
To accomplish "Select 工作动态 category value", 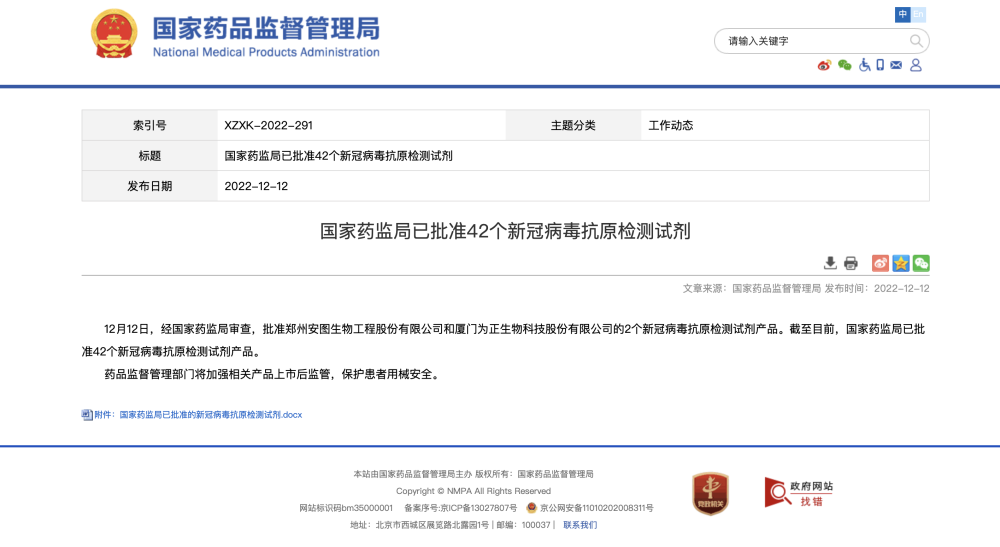I will point(671,126).
